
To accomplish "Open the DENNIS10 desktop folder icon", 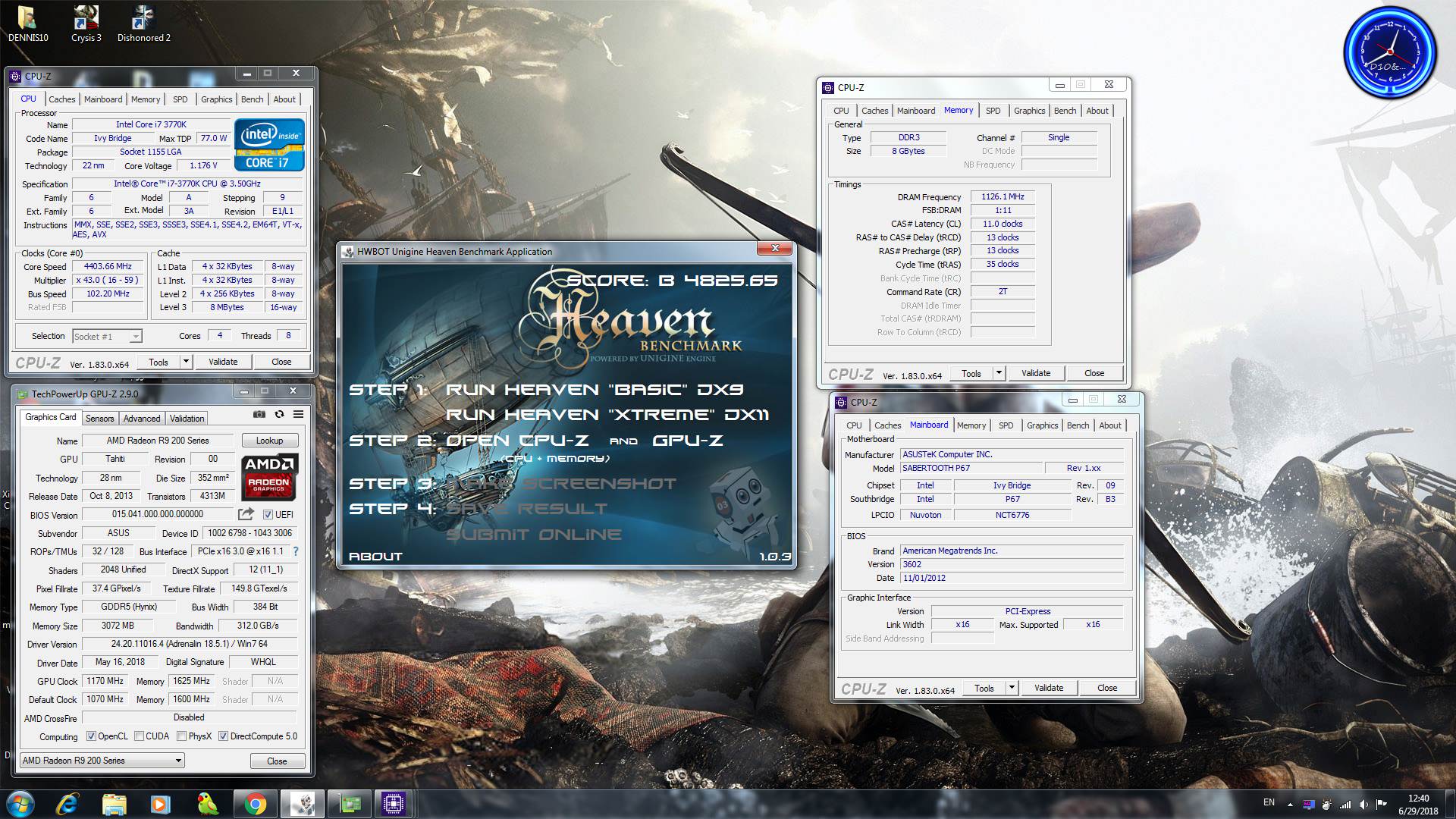I will 28,23.
